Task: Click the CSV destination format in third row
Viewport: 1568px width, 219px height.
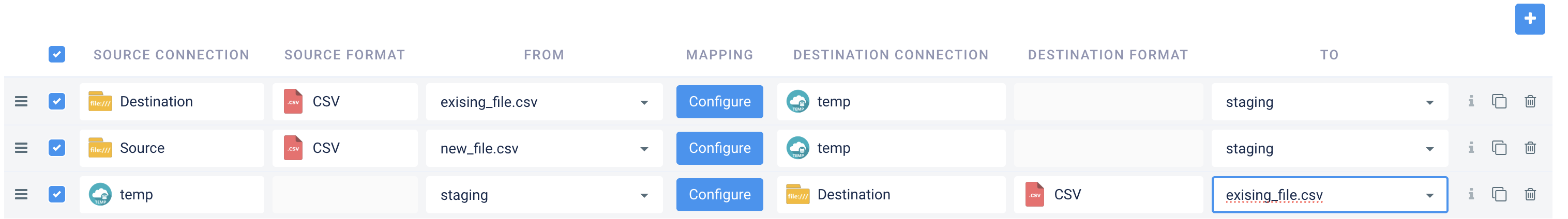Action: [1108, 195]
